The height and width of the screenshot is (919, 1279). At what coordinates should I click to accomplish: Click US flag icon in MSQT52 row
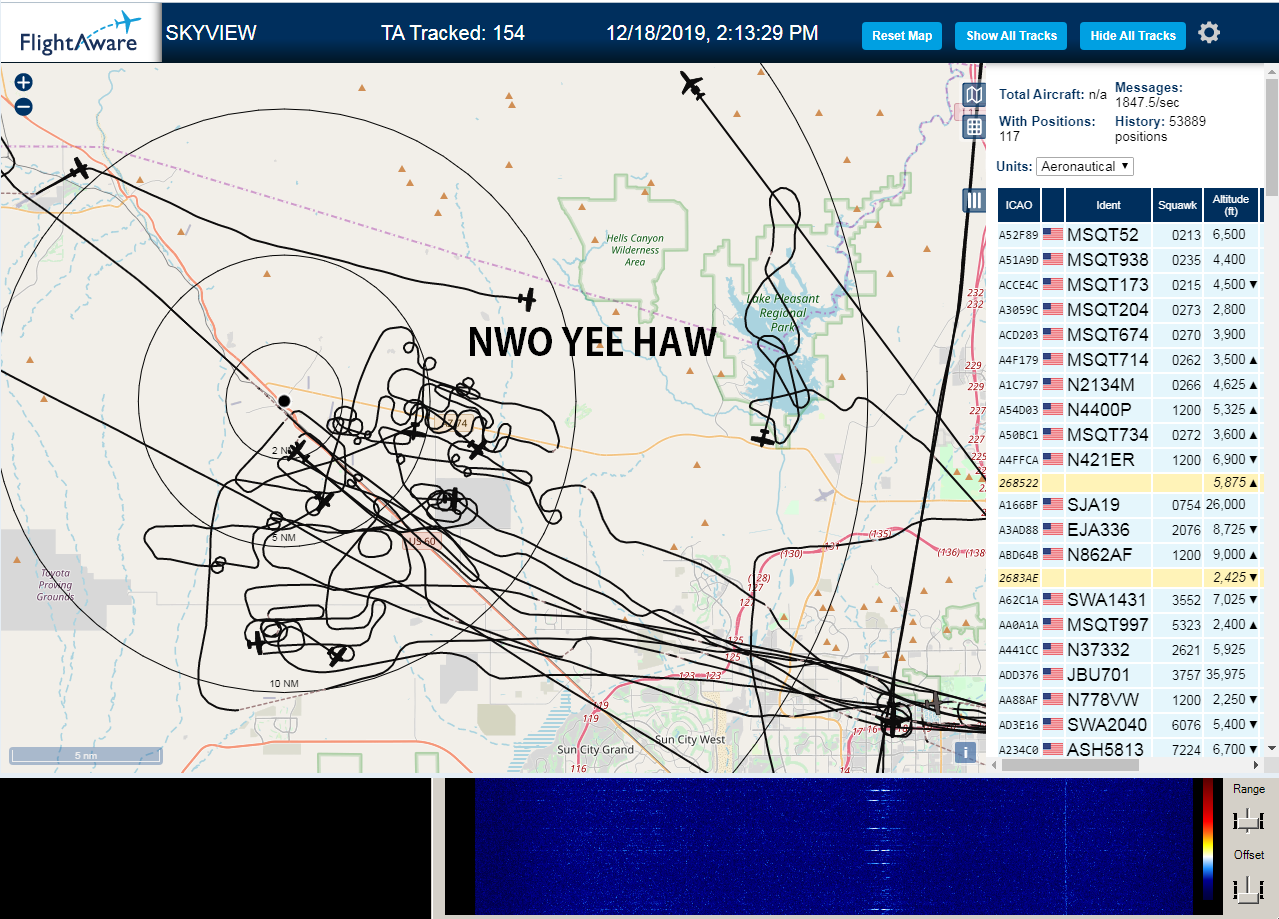tap(1053, 234)
